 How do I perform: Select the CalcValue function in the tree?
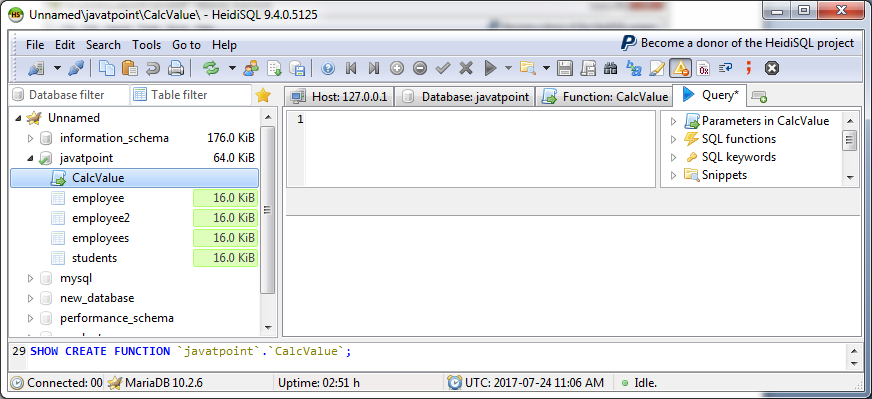[134, 178]
